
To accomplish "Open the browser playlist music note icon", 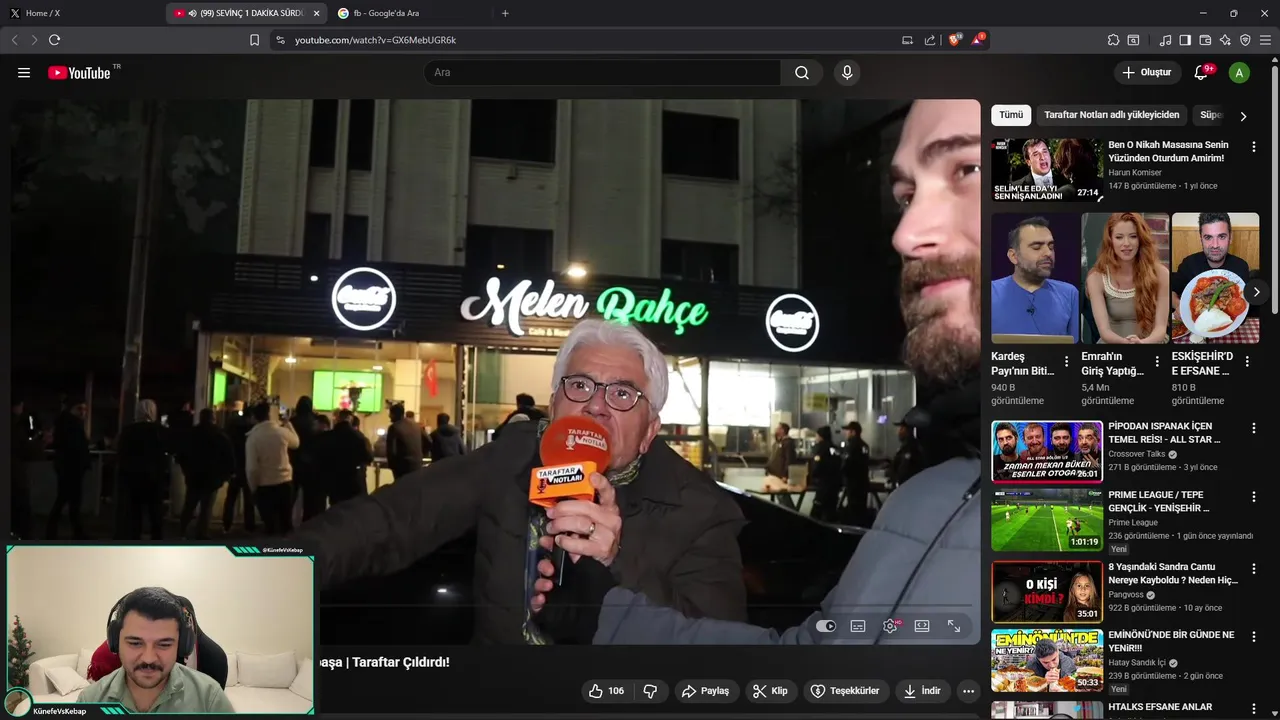I will pyautogui.click(x=1165, y=40).
